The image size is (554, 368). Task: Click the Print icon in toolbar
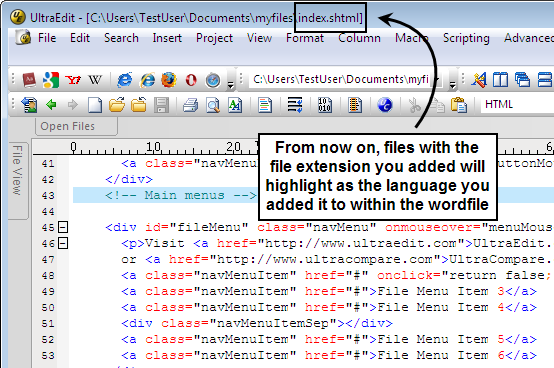(190, 105)
